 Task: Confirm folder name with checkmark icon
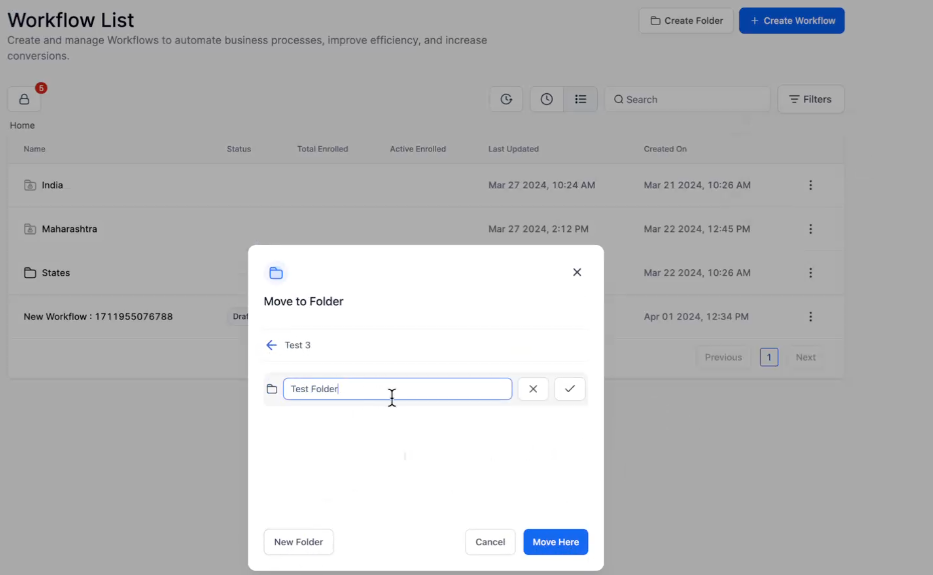pyautogui.click(x=570, y=389)
